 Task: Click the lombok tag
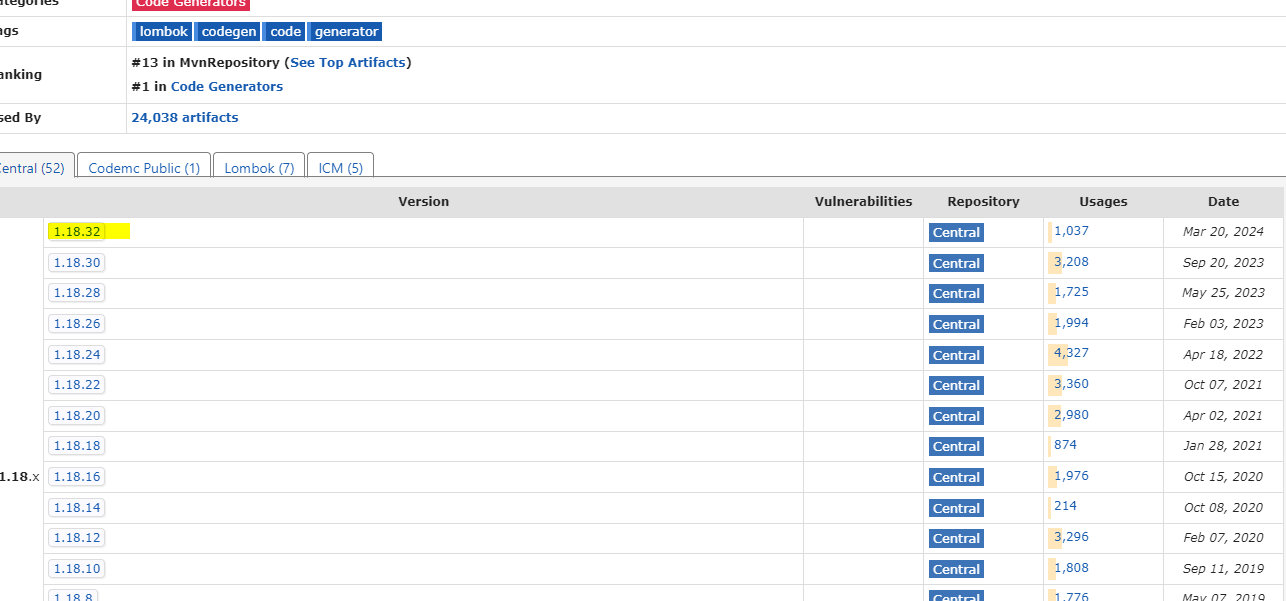[x=163, y=32]
